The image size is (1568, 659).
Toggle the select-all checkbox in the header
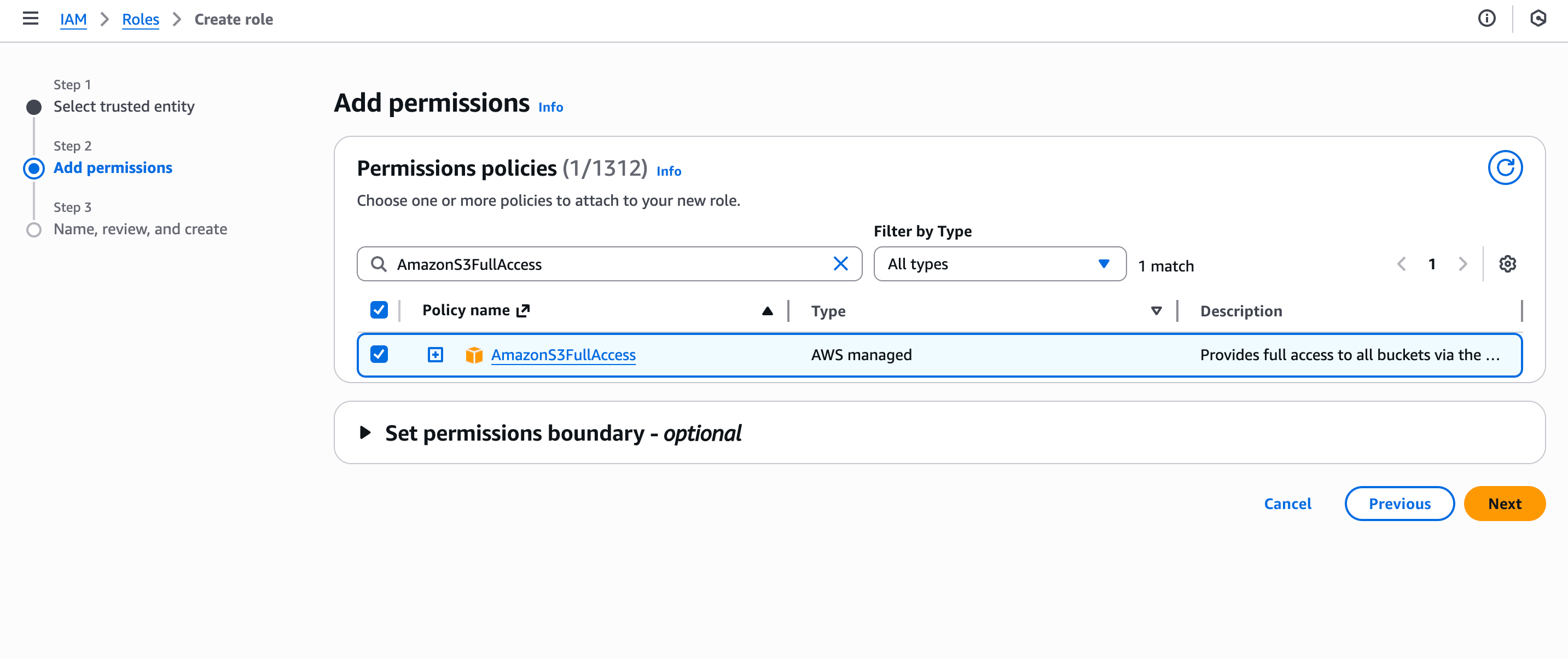coord(379,310)
